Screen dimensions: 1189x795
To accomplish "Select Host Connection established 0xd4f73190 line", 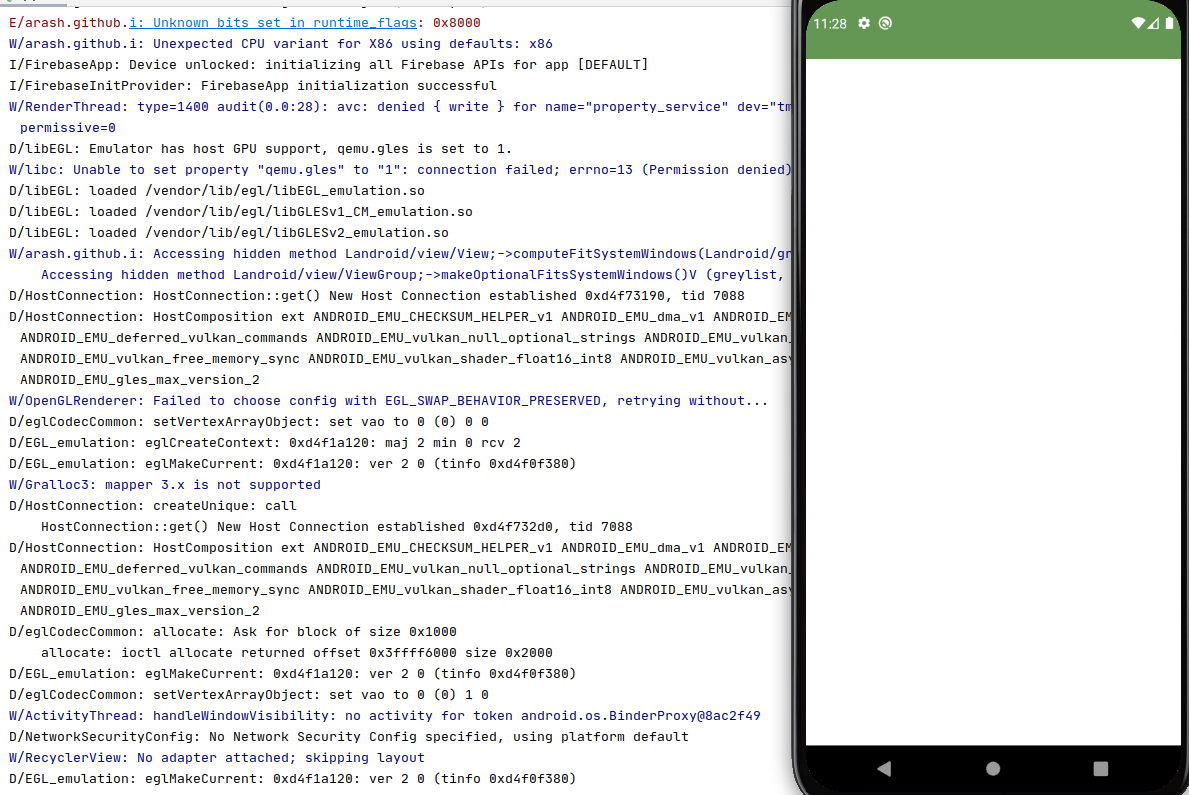I will [x=377, y=296].
